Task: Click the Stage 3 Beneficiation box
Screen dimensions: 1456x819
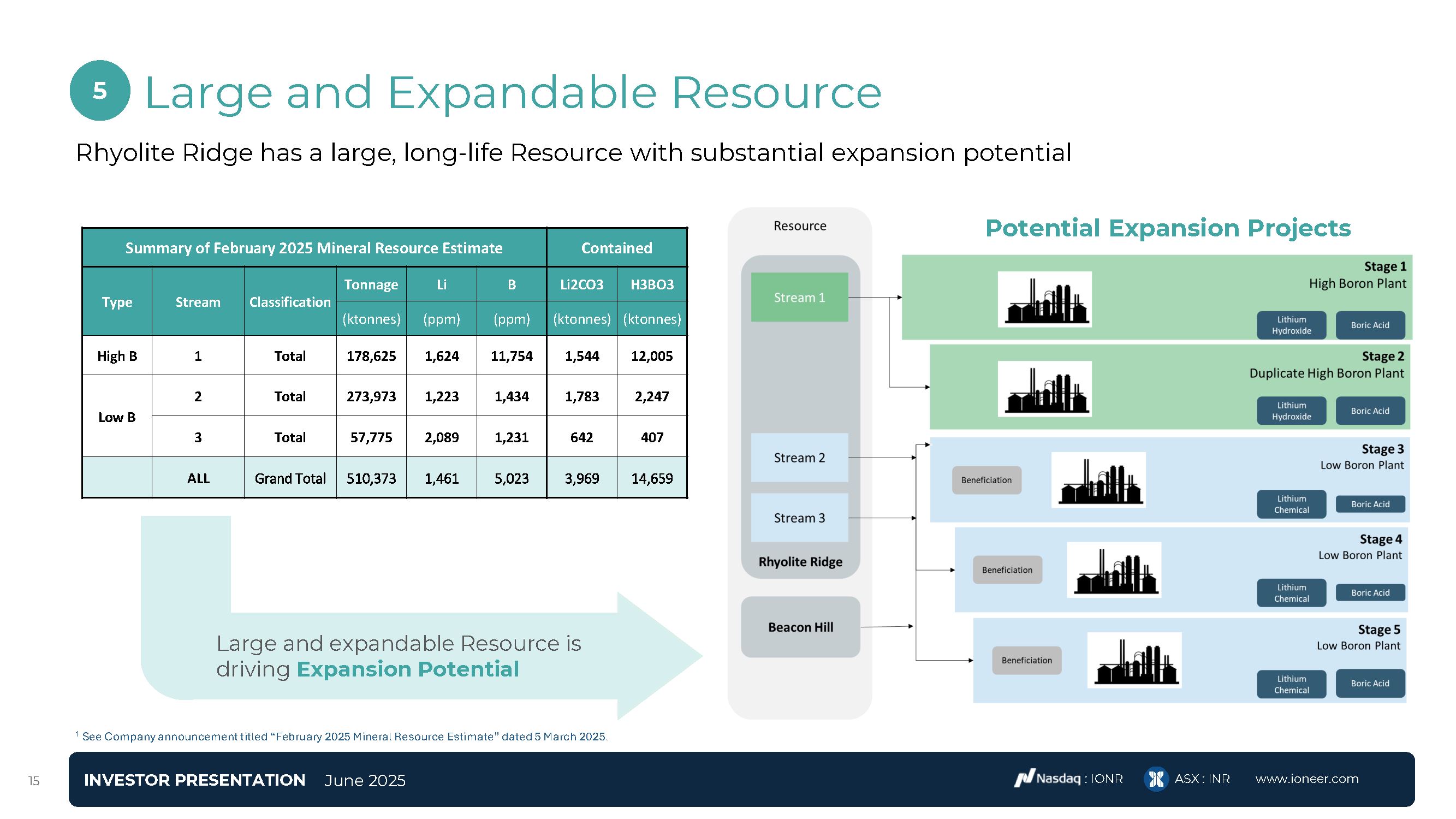Action: pyautogui.click(x=986, y=480)
